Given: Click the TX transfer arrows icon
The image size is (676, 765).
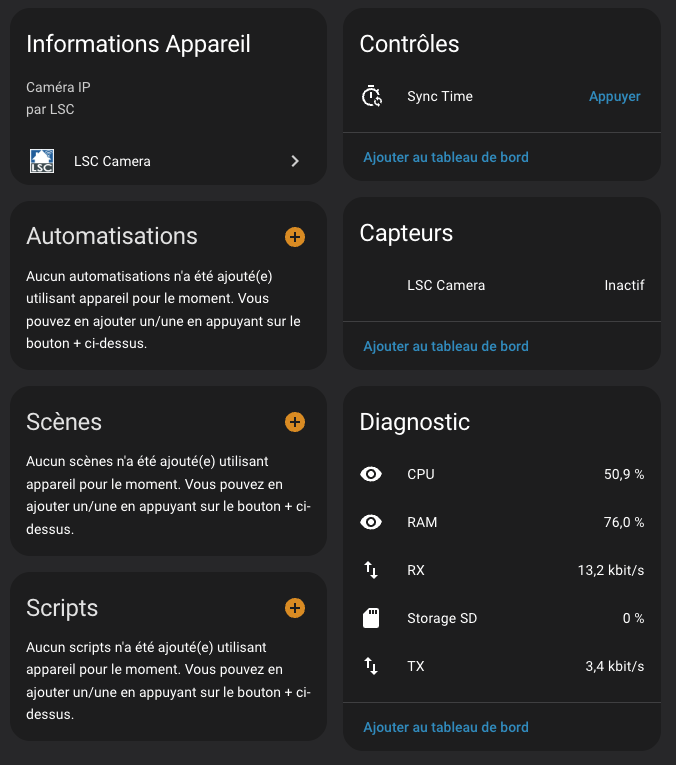Looking at the screenshot, I should tap(371, 666).
